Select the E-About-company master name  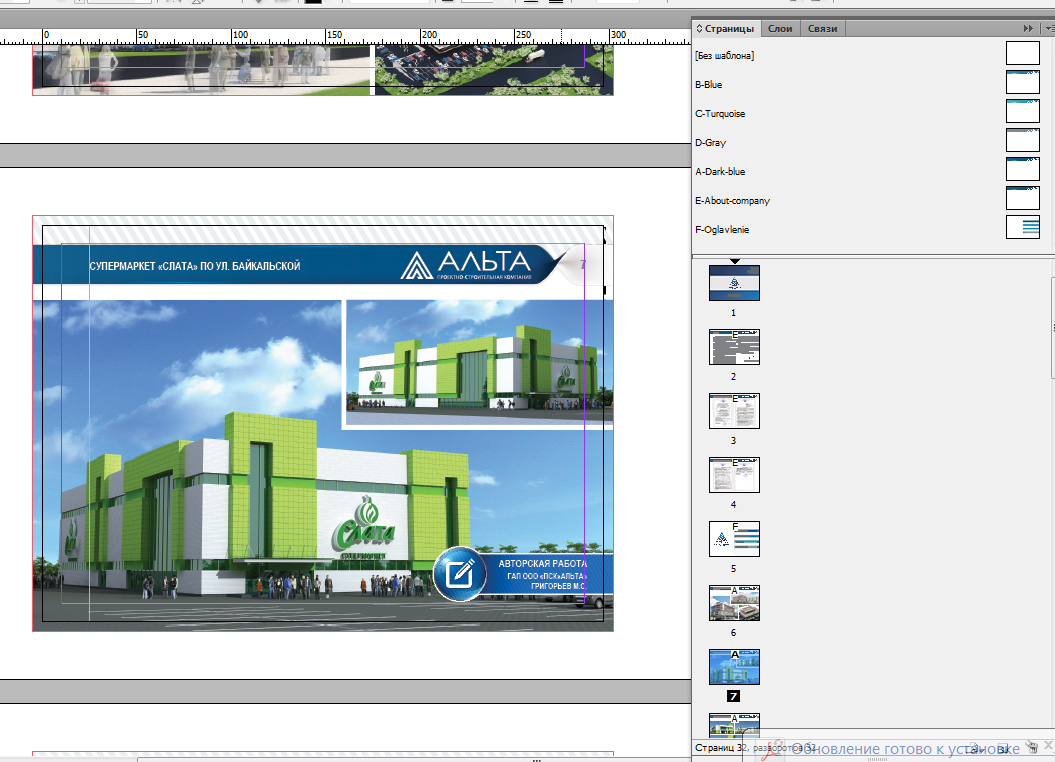732,200
